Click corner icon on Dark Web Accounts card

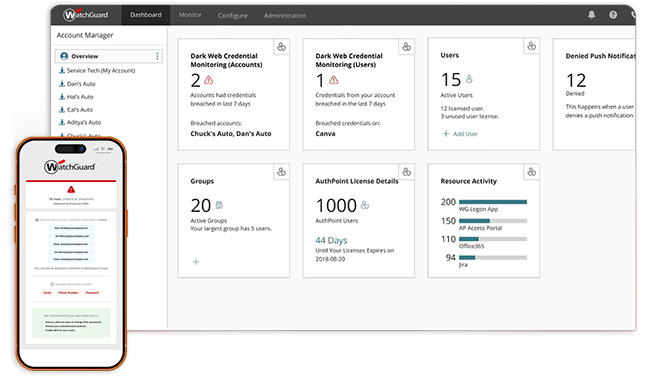coord(281,47)
